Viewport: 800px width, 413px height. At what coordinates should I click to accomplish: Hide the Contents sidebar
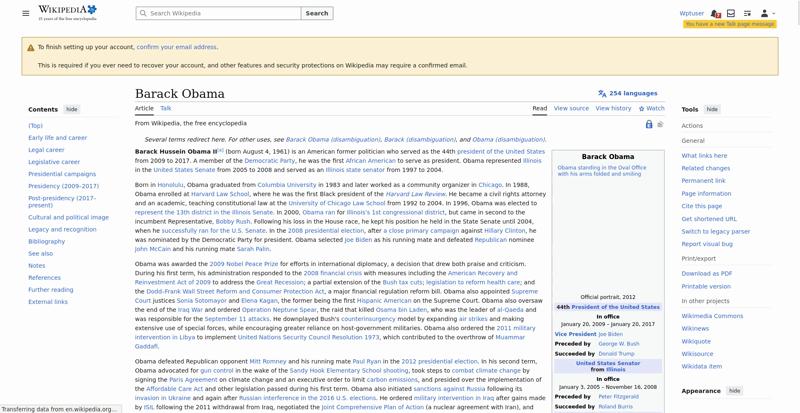click(71, 109)
